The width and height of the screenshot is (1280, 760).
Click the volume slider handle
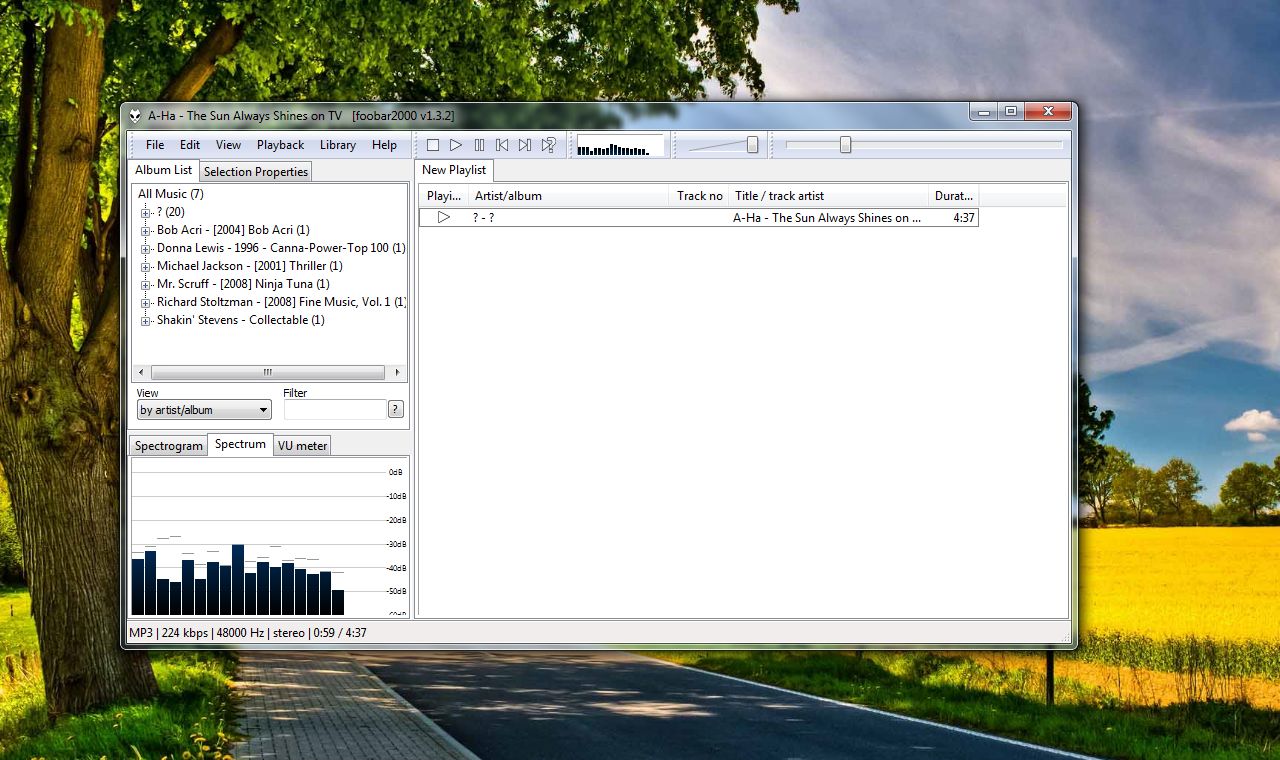tap(752, 145)
